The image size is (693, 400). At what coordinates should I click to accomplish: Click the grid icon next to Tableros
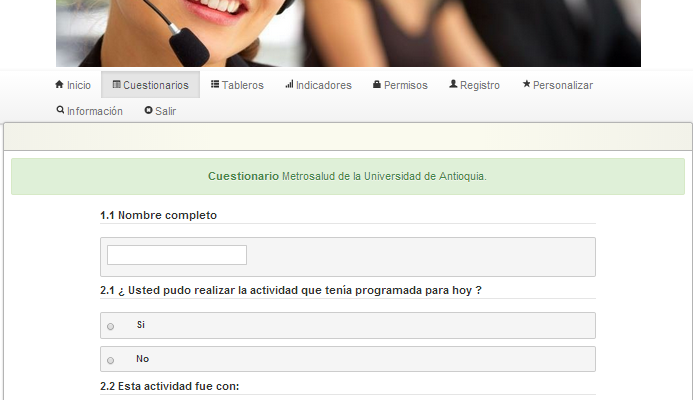click(x=215, y=85)
